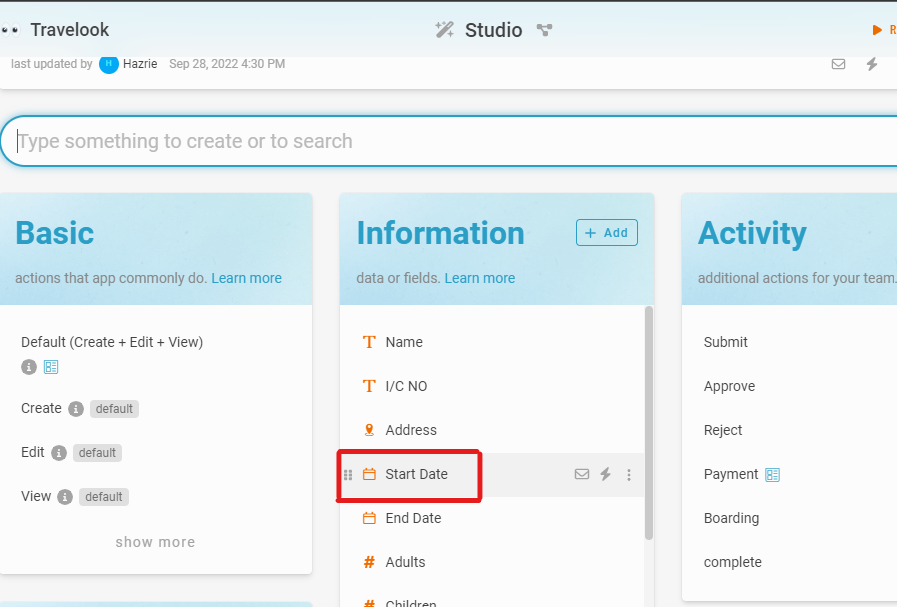Click the number icon beside Adults
Viewport: 897px width, 607px height.
(x=368, y=562)
